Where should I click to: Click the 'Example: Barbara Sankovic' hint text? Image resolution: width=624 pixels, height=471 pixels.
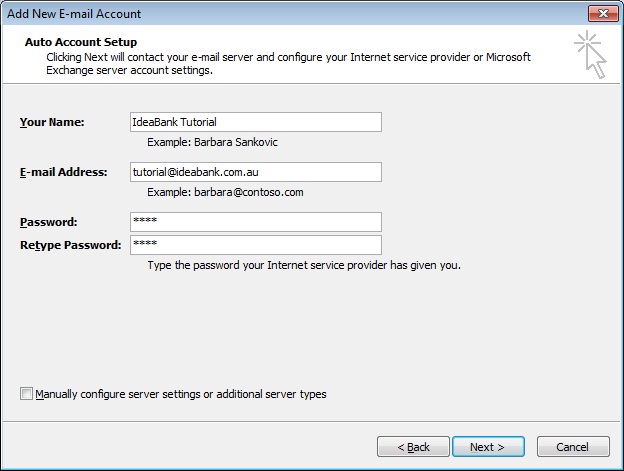[212, 142]
